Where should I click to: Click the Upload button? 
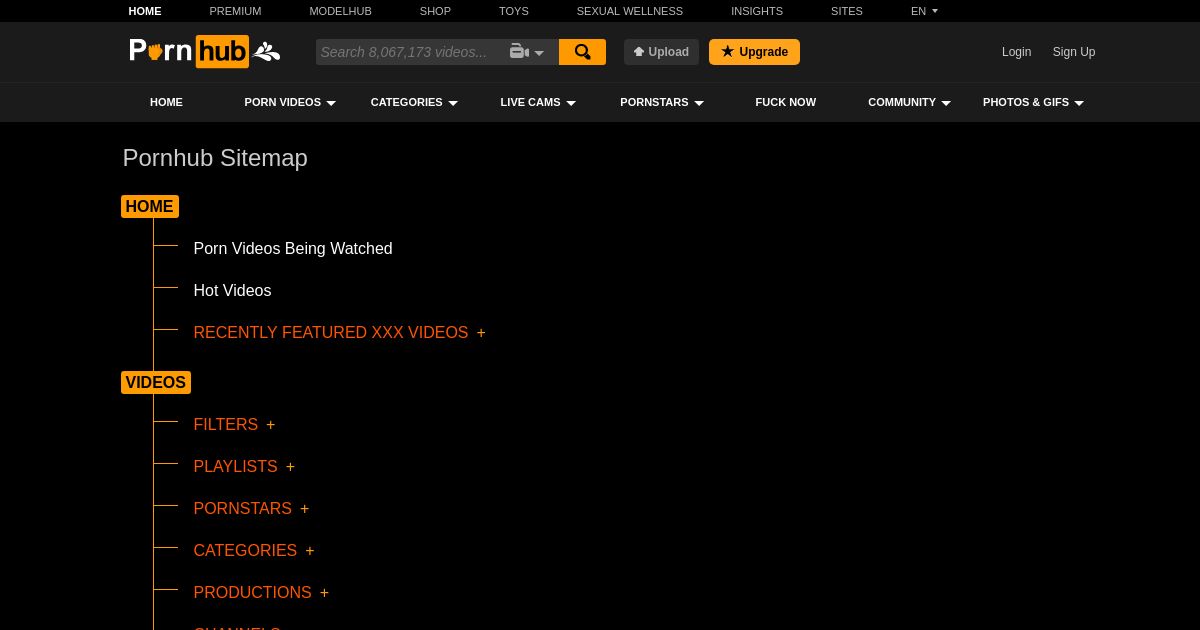coord(661,52)
